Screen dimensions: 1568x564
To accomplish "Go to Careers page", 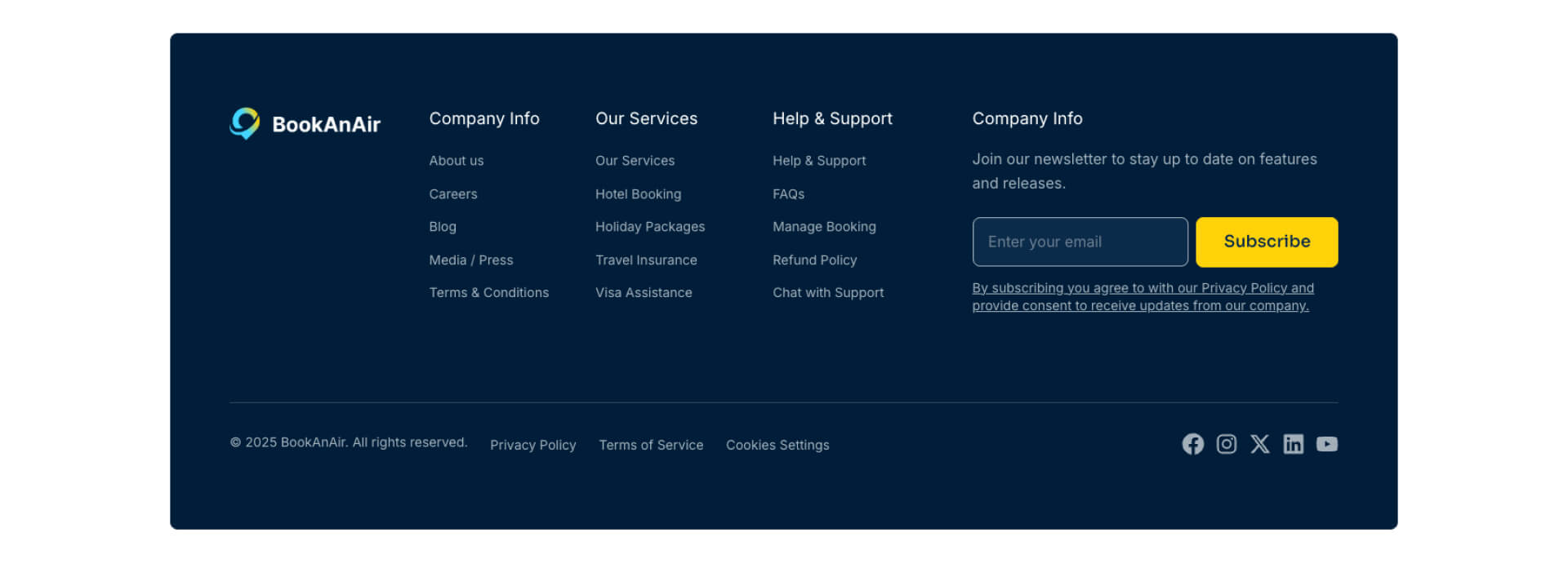I will point(453,194).
